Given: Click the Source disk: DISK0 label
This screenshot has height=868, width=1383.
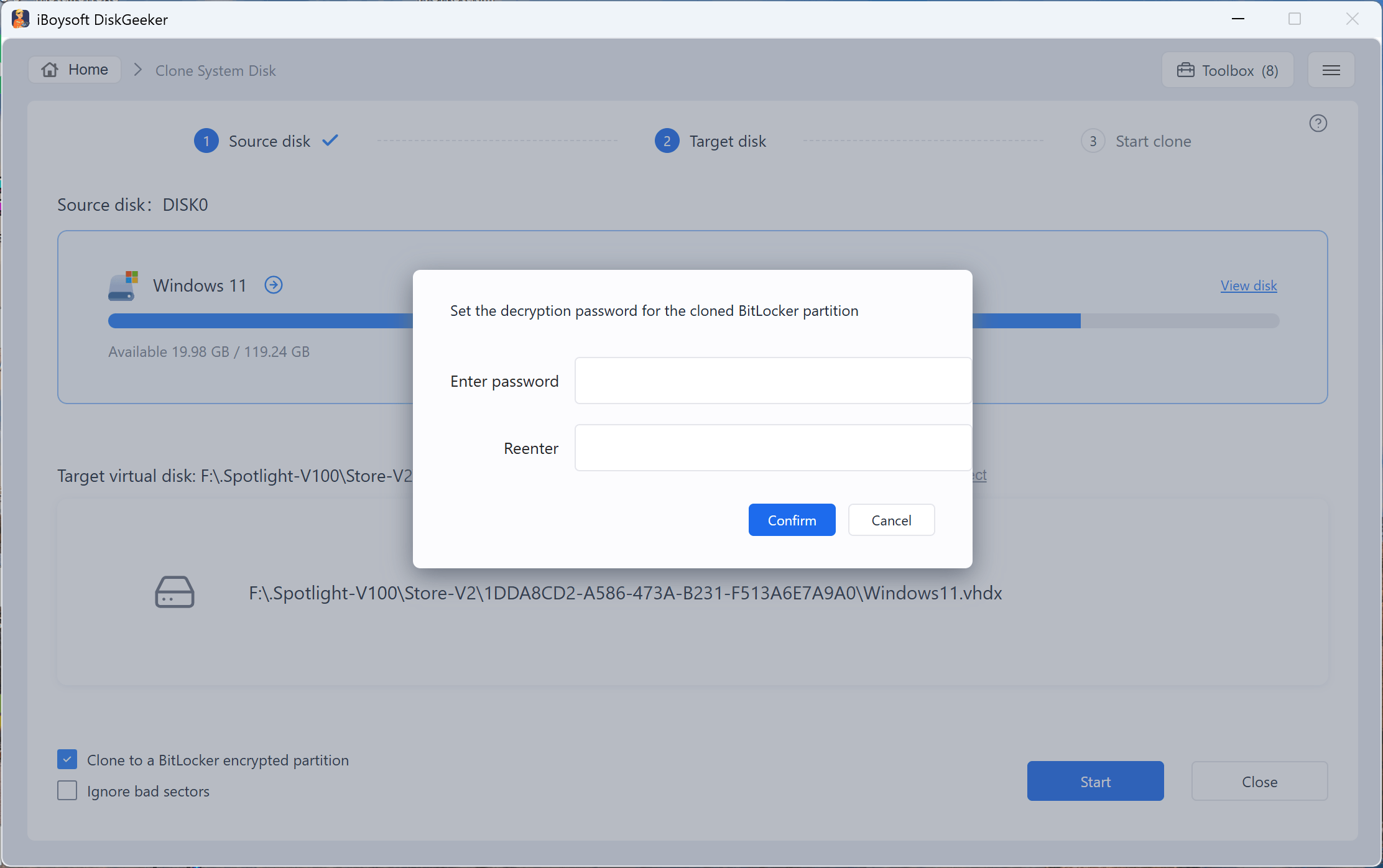Looking at the screenshot, I should (132, 205).
